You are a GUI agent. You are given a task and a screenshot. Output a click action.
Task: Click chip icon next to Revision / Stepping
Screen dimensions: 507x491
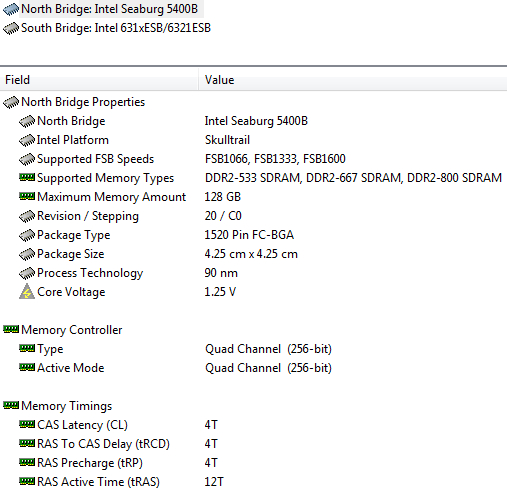tap(27, 216)
